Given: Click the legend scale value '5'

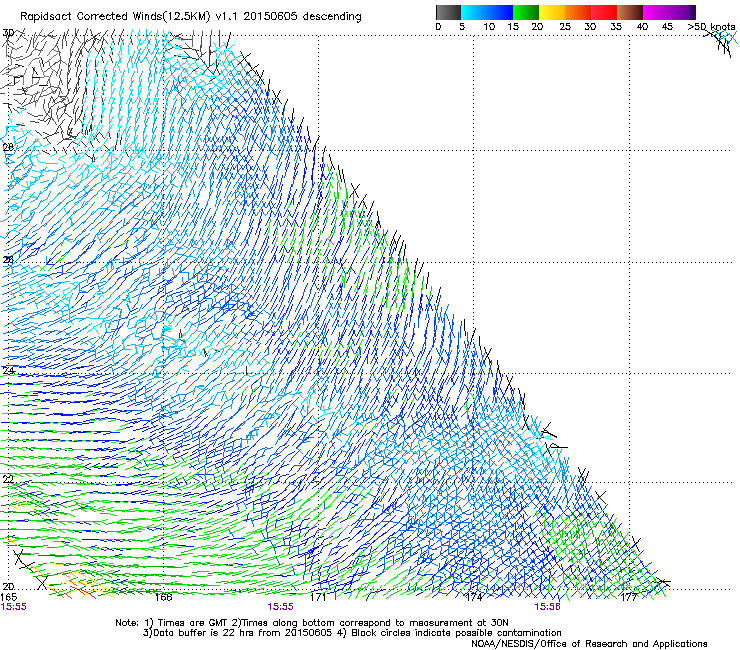Looking at the screenshot, I should tap(462, 26).
